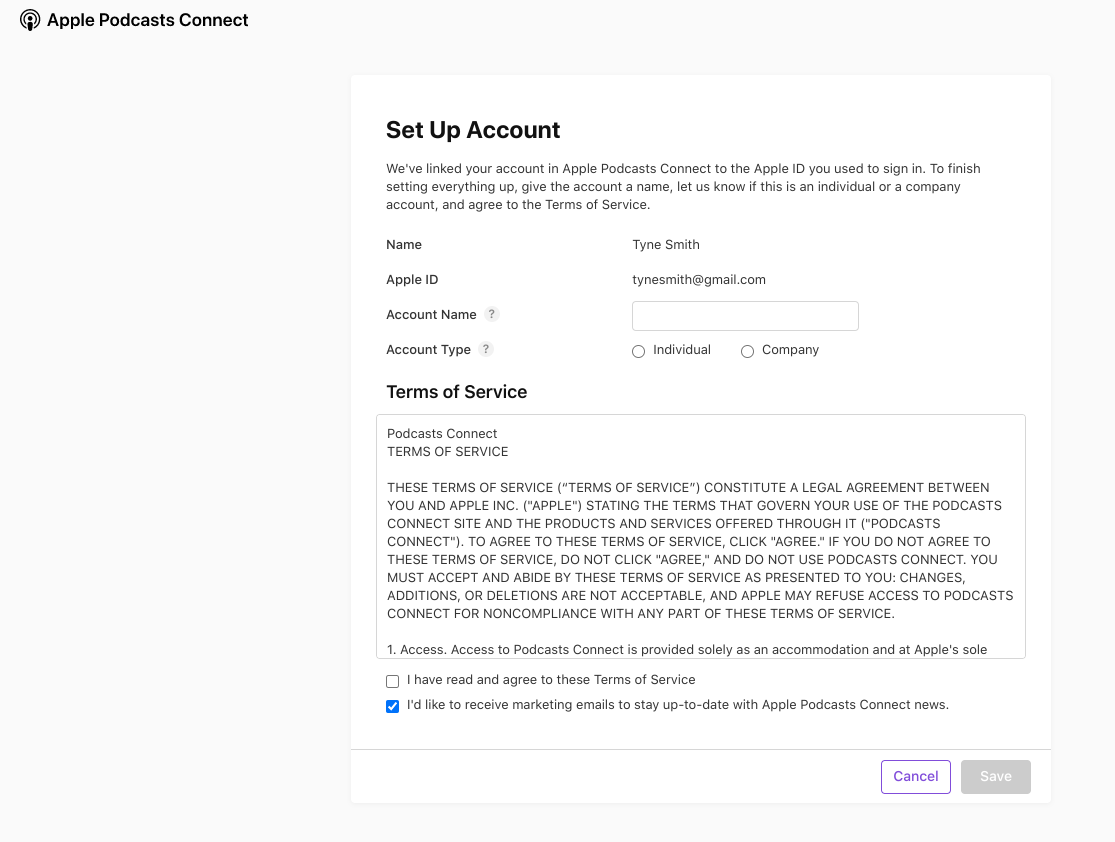Image resolution: width=1115 pixels, height=842 pixels.
Task: Open the Account Type help tooltip icon
Action: (486, 349)
